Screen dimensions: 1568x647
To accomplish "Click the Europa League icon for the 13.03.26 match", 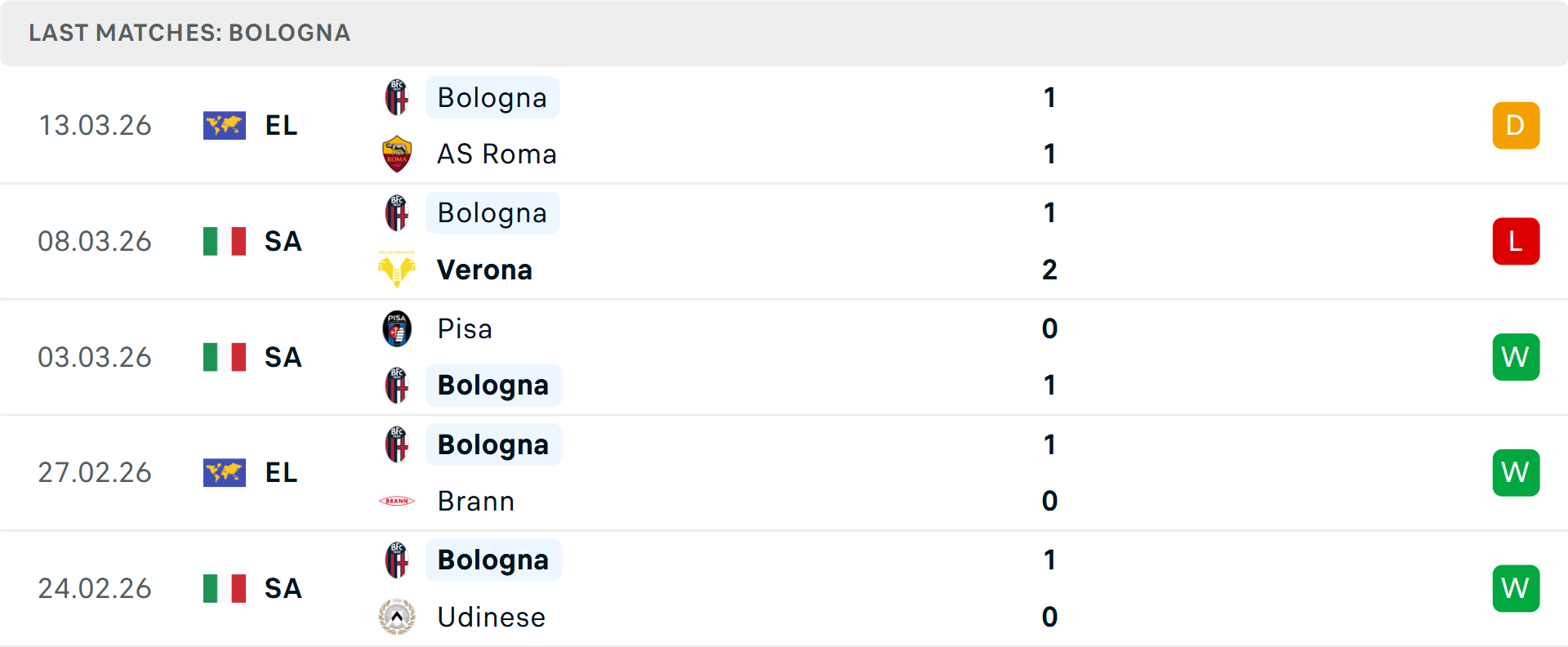I will pyautogui.click(x=224, y=125).
